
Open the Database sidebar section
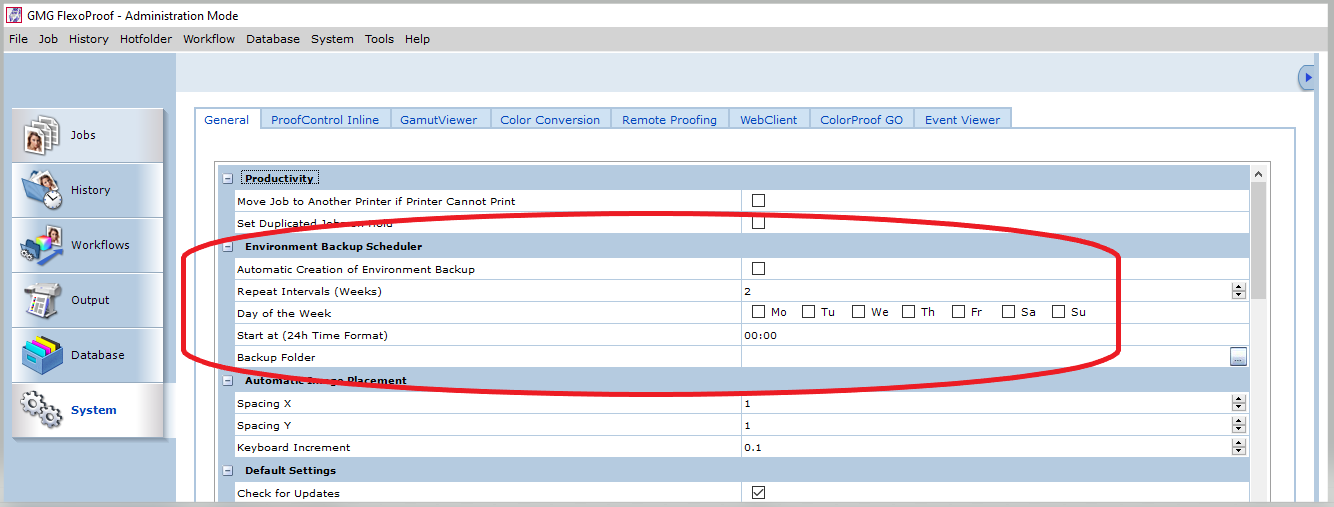click(x=88, y=355)
